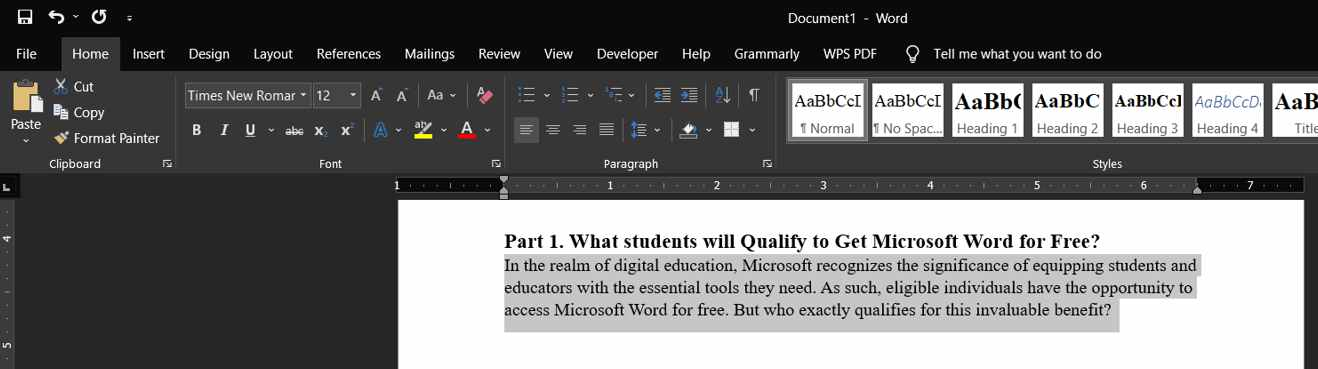Open the Grammarly tab

click(767, 54)
